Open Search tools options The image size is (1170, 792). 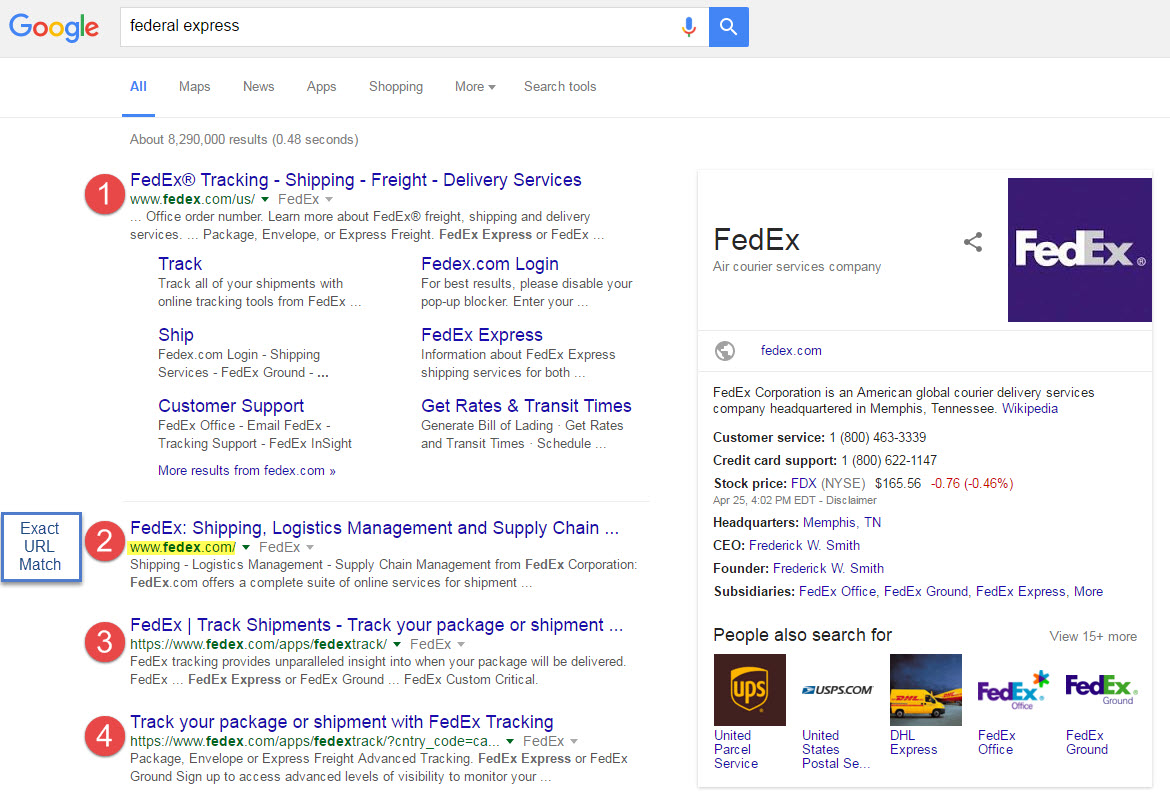click(559, 87)
